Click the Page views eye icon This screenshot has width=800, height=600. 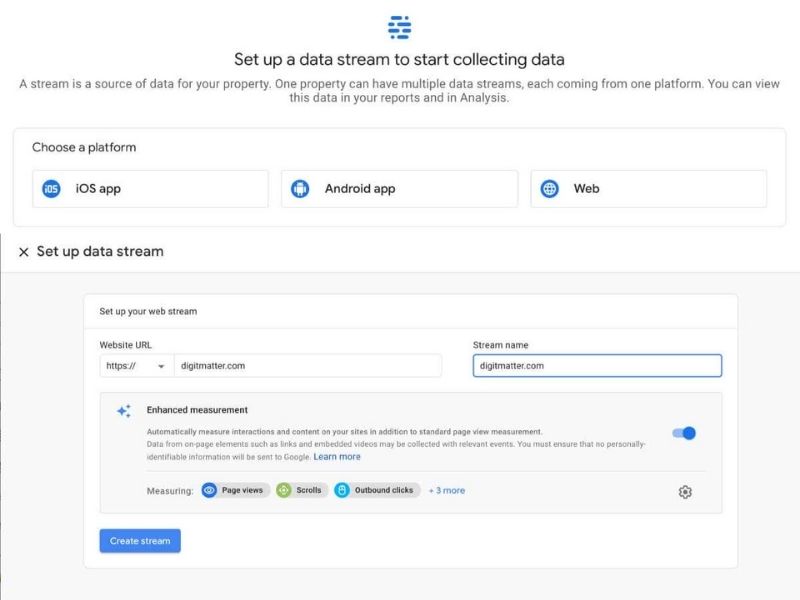click(209, 490)
